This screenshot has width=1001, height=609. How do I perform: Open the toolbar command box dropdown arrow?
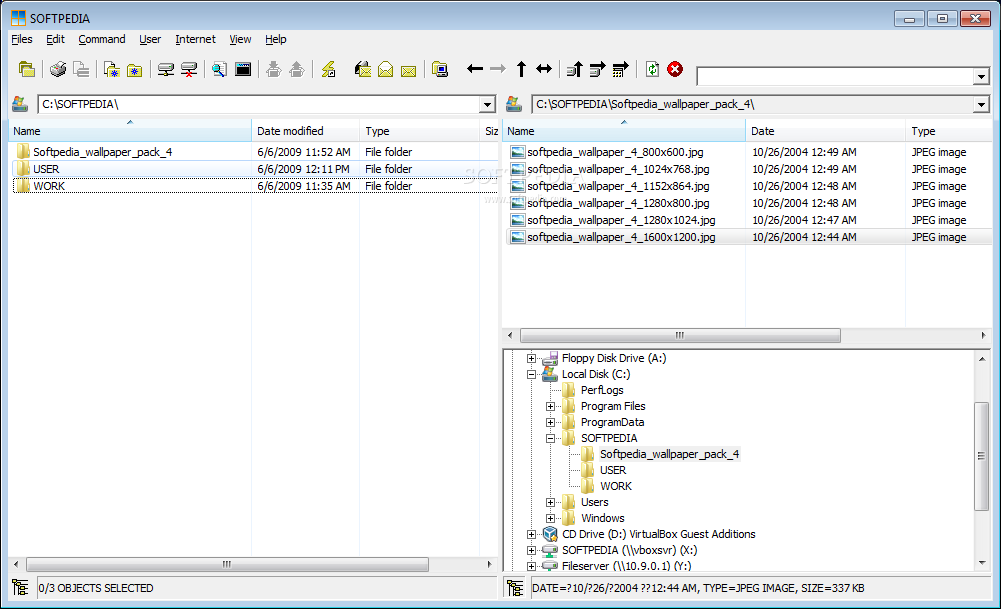pyautogui.click(x=981, y=77)
